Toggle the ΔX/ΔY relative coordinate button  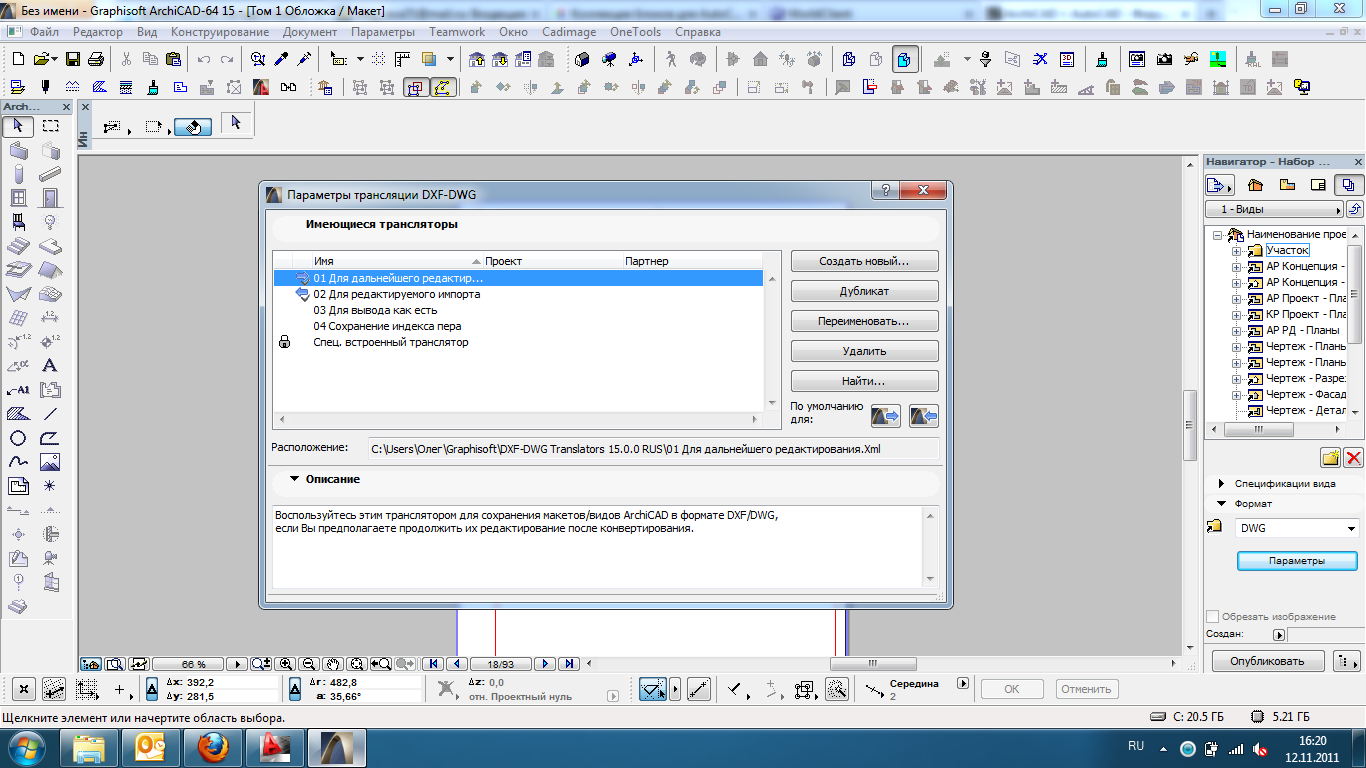click(x=152, y=689)
